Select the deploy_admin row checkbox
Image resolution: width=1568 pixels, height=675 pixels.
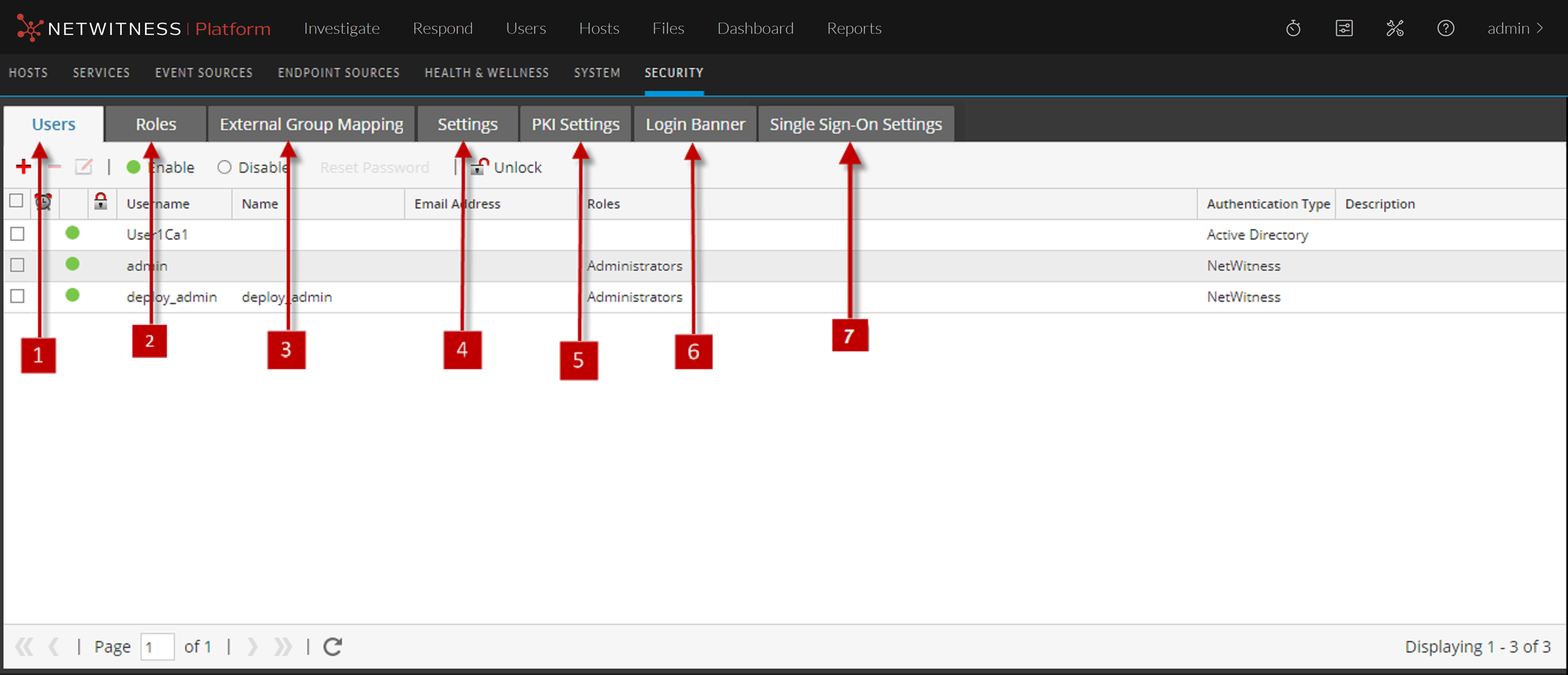(17, 296)
